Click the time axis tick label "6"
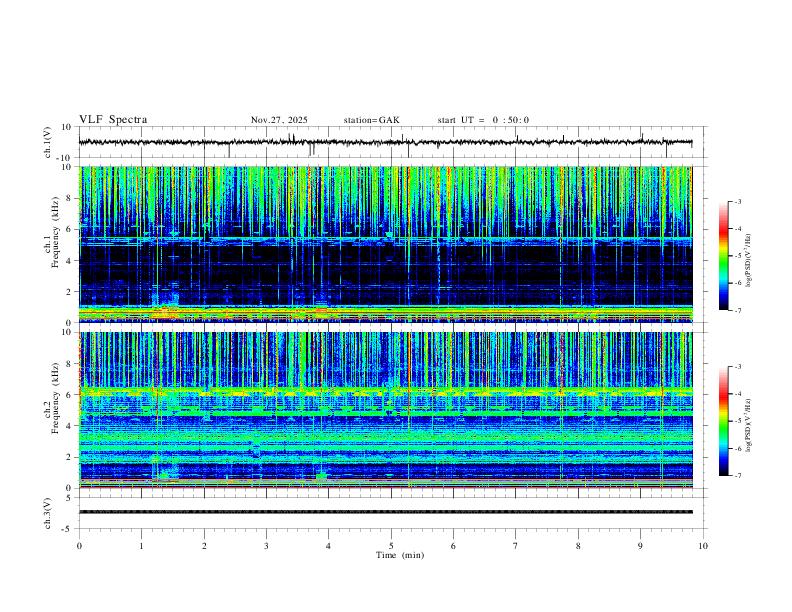 454,546
